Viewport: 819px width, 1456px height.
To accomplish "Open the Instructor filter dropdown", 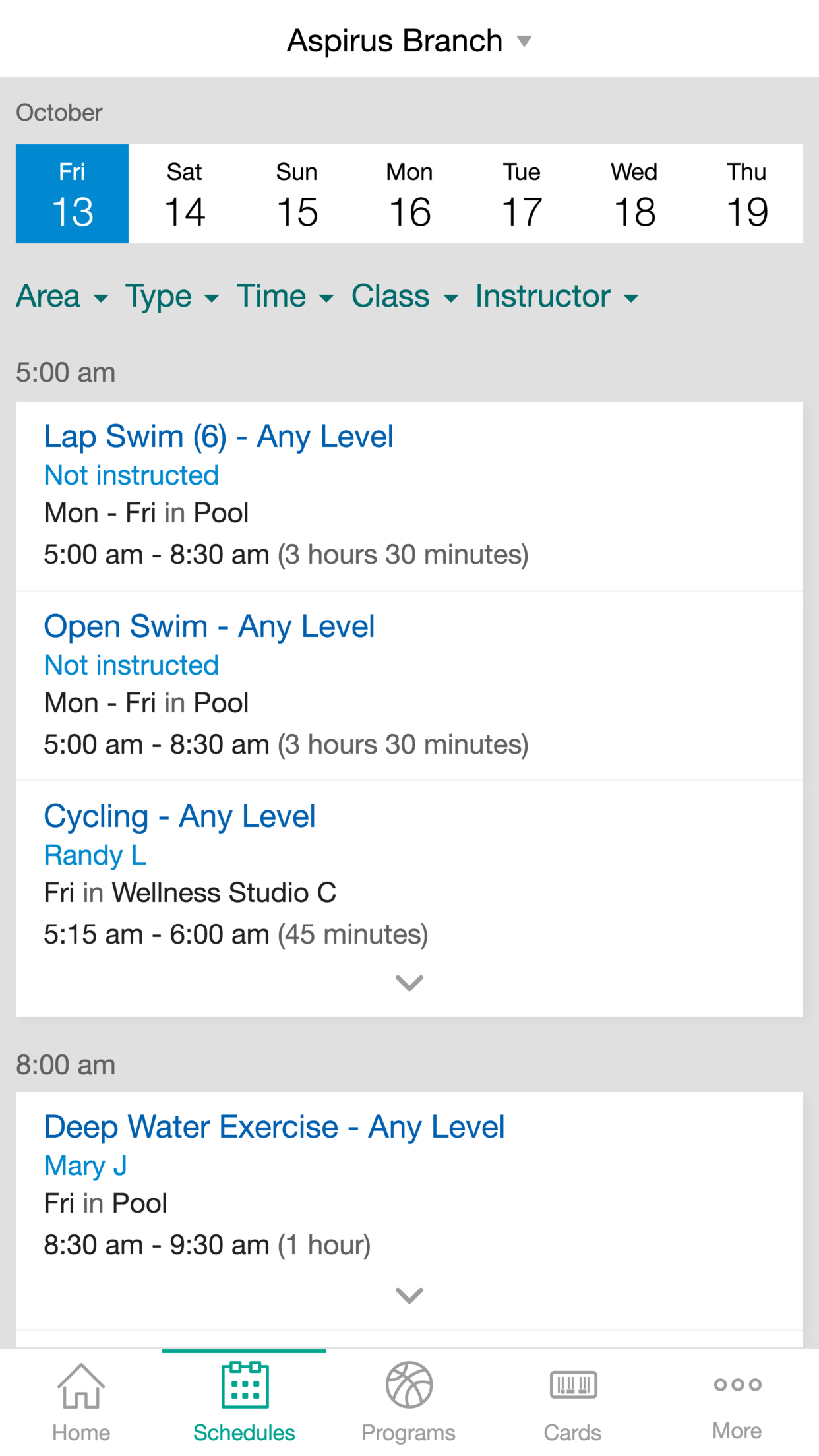I will pyautogui.click(x=557, y=296).
